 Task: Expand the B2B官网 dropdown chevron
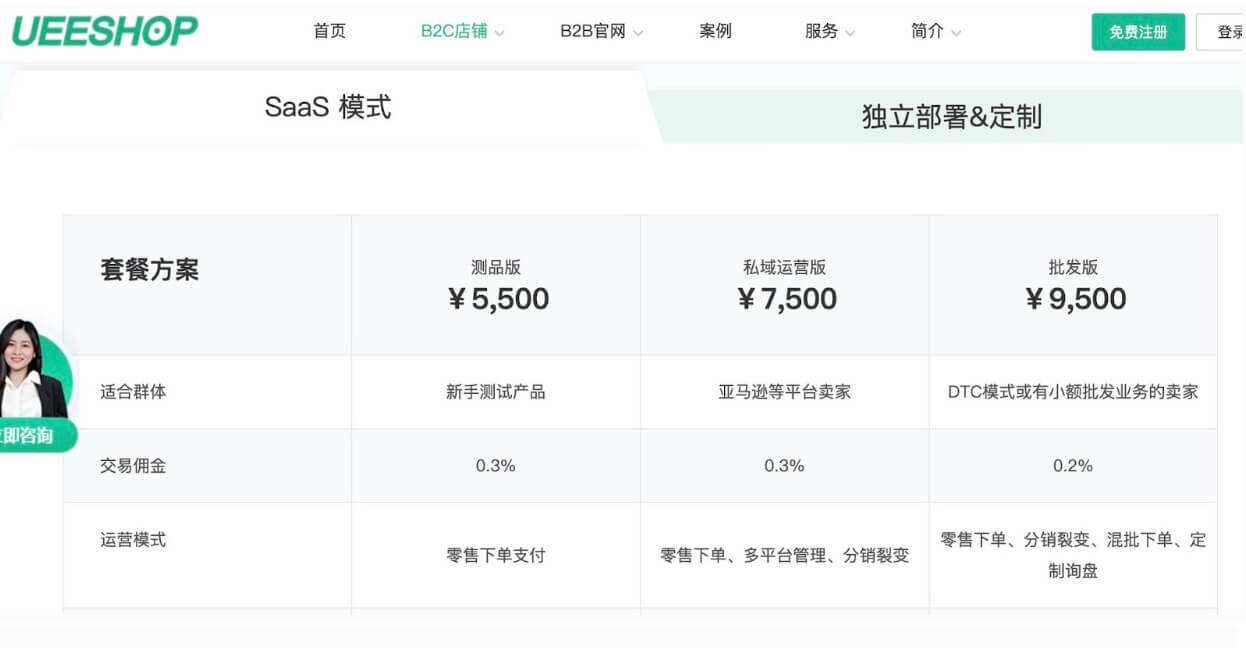tap(638, 33)
